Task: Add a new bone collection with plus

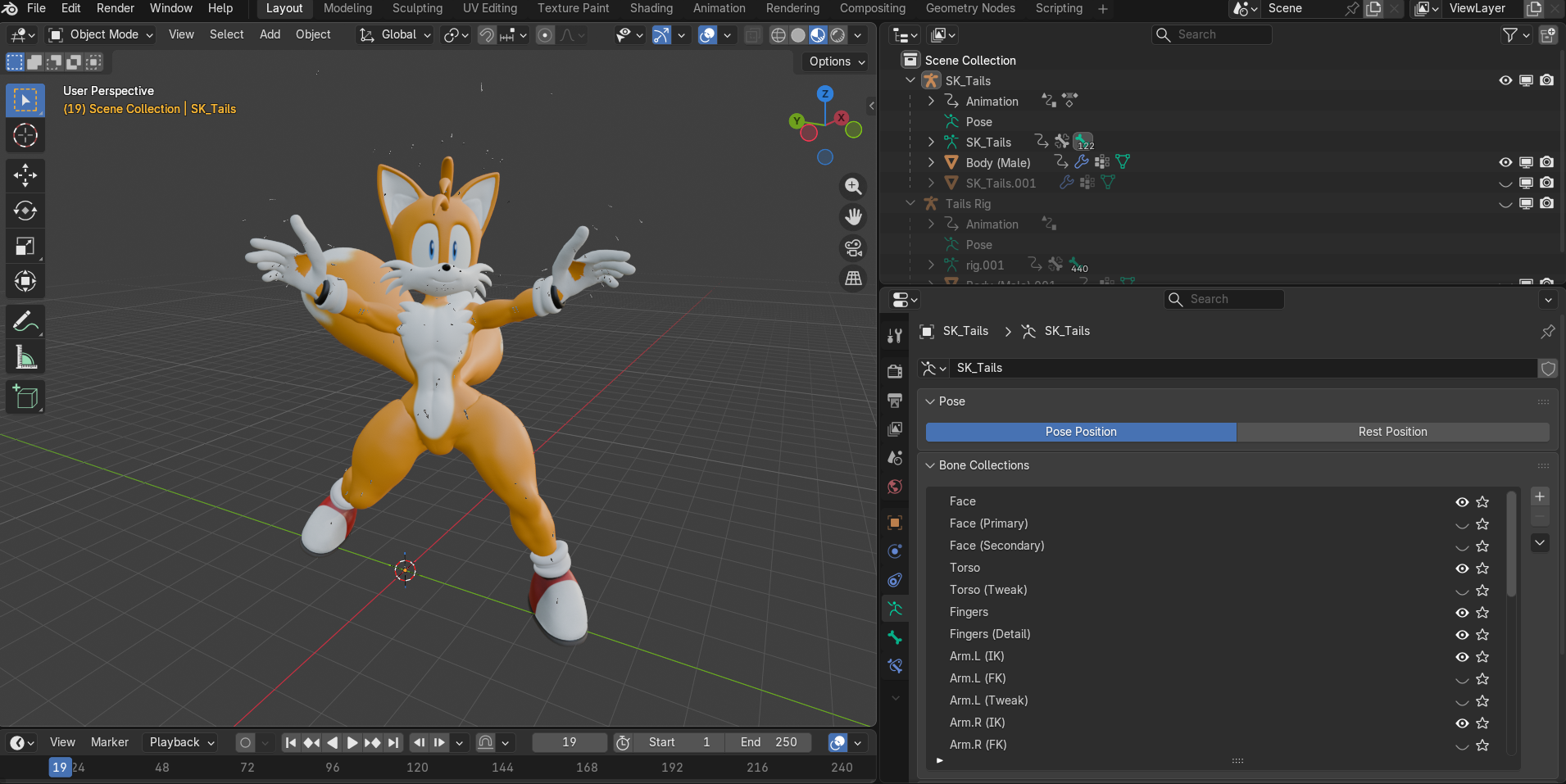Action: tap(1540, 496)
